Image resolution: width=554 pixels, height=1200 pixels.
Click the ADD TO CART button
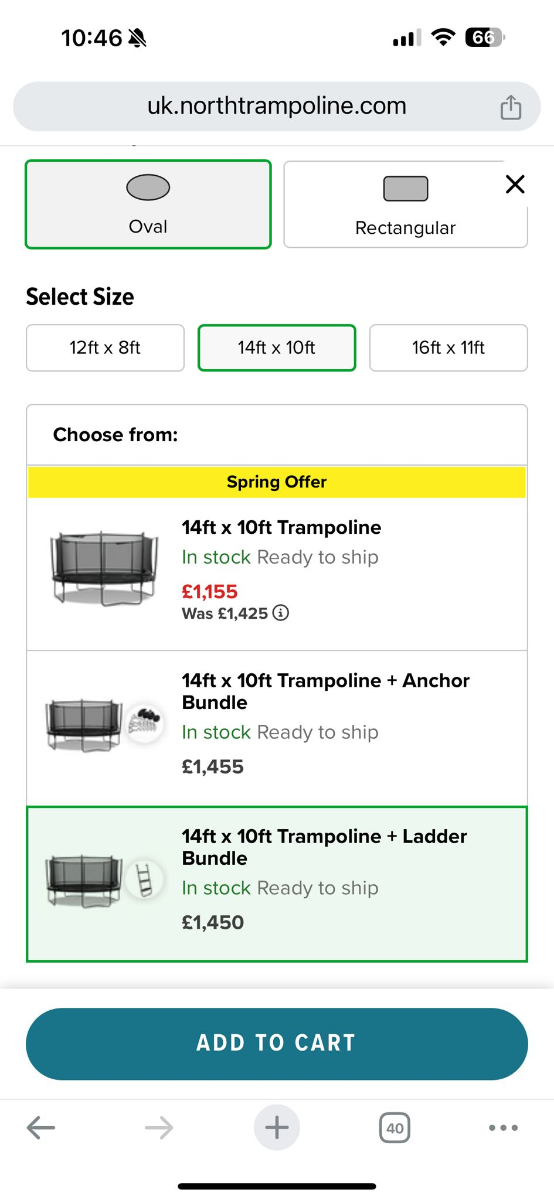[277, 1044]
